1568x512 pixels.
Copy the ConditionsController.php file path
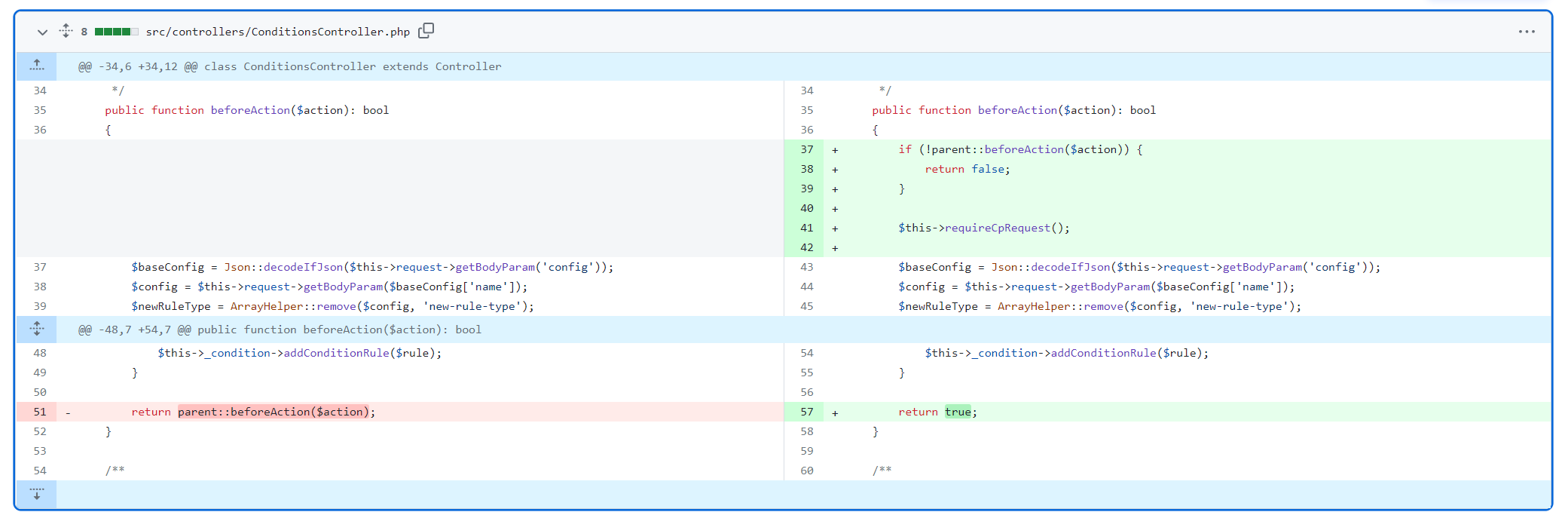pos(426,31)
